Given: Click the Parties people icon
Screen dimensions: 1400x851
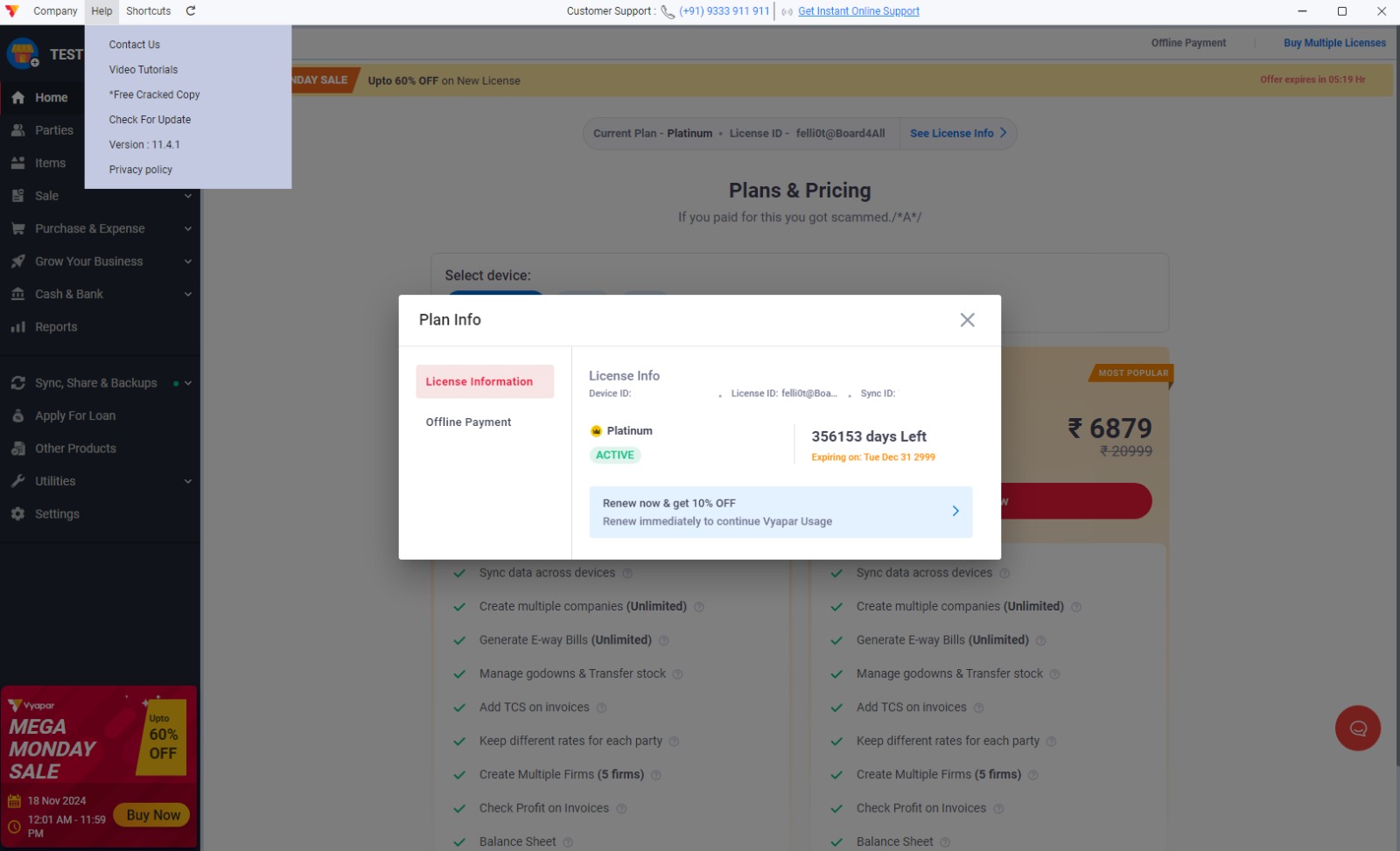Looking at the screenshot, I should 17,130.
